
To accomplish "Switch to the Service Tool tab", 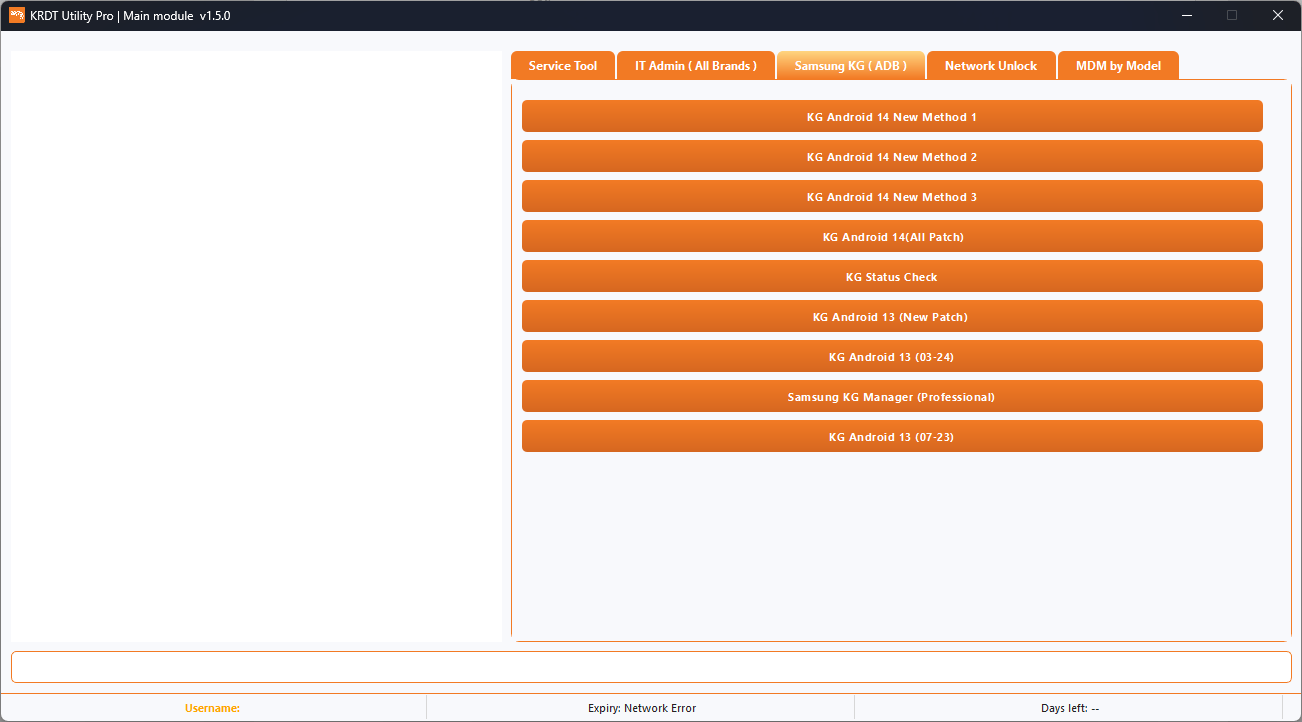I will [x=562, y=65].
